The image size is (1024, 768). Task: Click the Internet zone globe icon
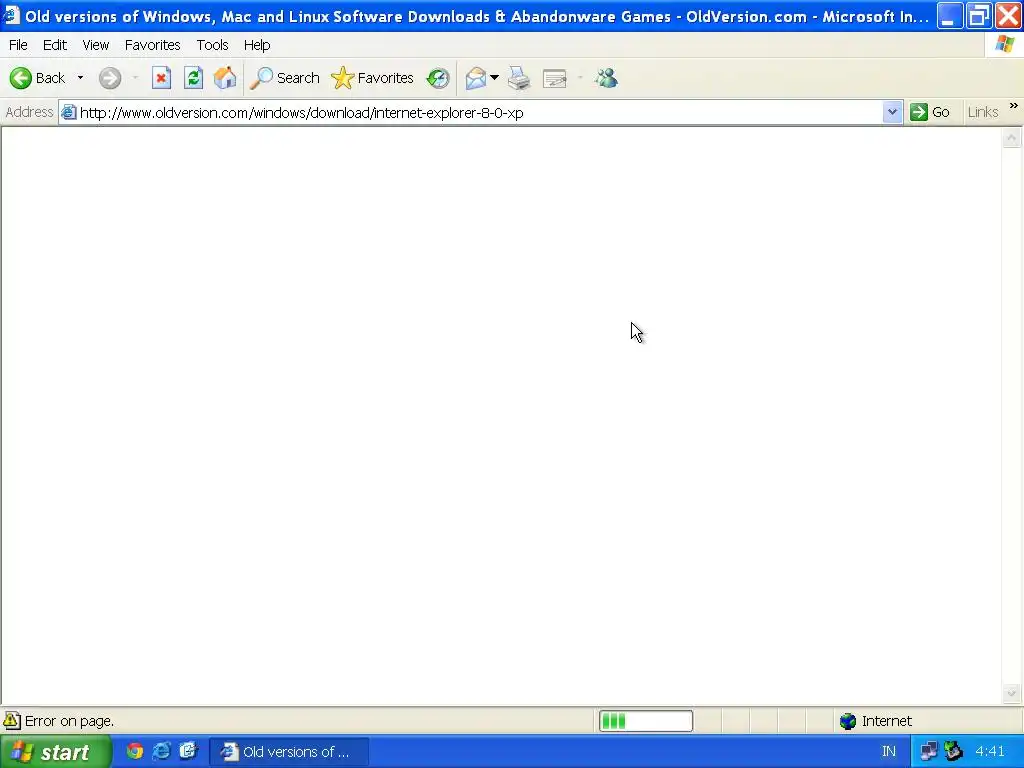(848, 721)
